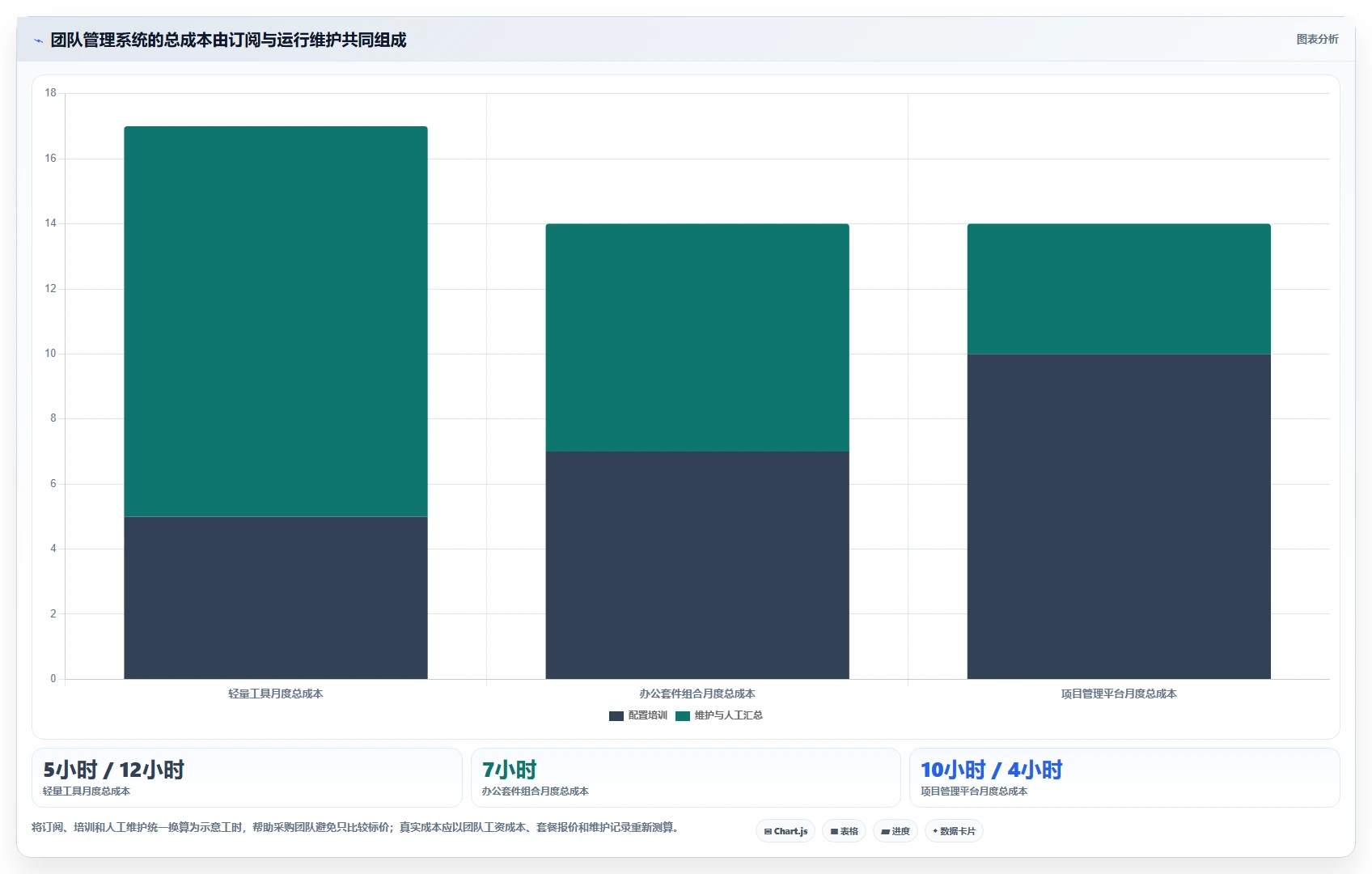The width and height of the screenshot is (1372, 874).
Task: Select the green bar segment for 轻量工具月度总成本
Action: [x=276, y=321]
